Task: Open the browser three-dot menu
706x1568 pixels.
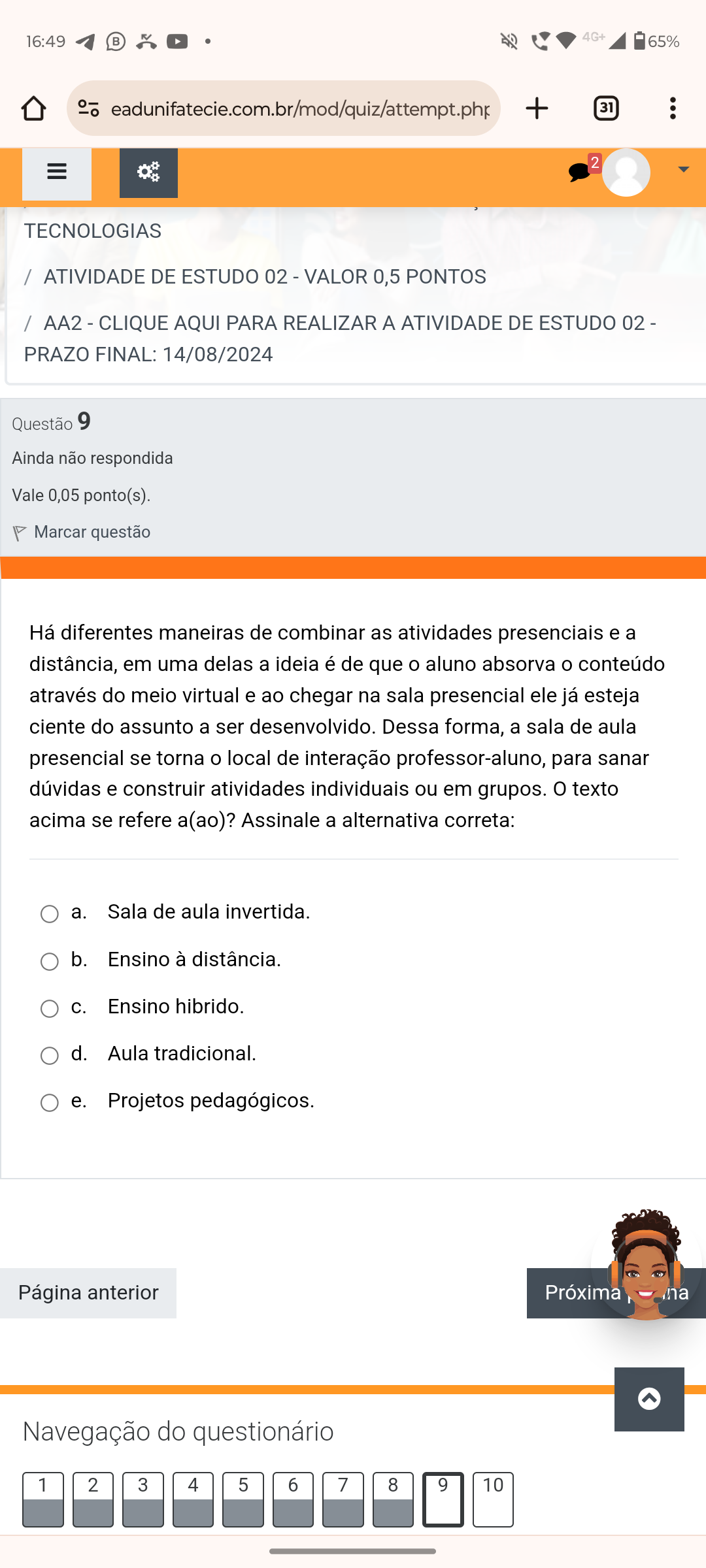Action: (x=673, y=108)
